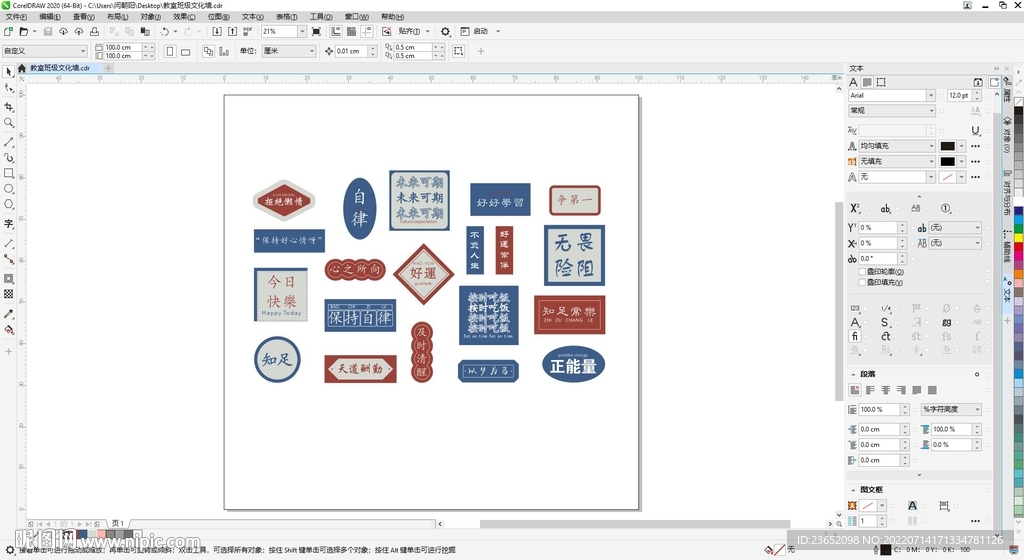Open 对齐与分布 docker tab

click(1007, 193)
